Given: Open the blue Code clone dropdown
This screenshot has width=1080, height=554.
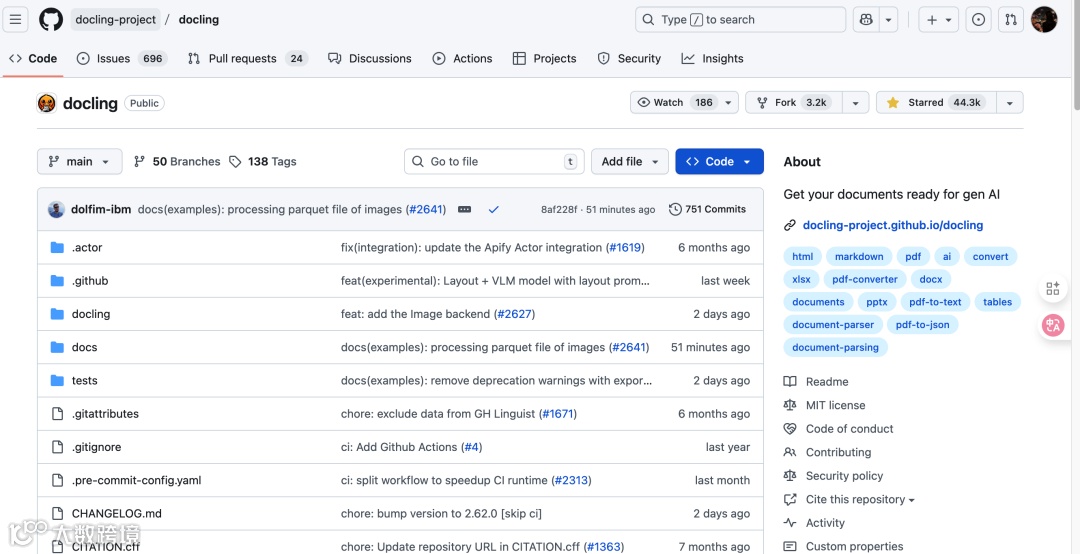Looking at the screenshot, I should (x=719, y=161).
